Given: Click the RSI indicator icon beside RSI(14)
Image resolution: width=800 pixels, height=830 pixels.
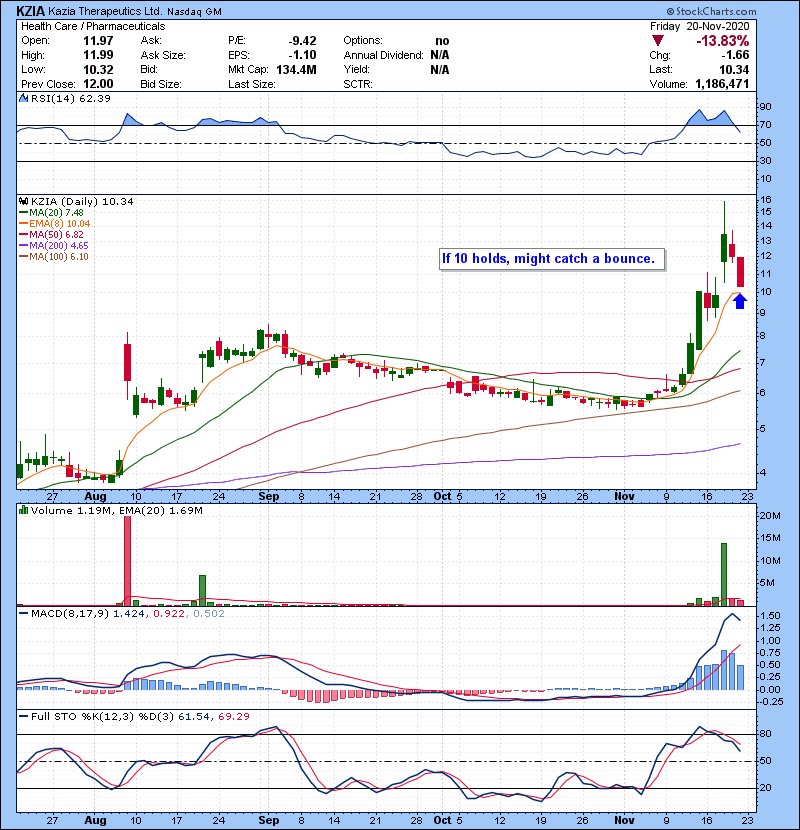Looking at the screenshot, I should pyautogui.click(x=23, y=98).
